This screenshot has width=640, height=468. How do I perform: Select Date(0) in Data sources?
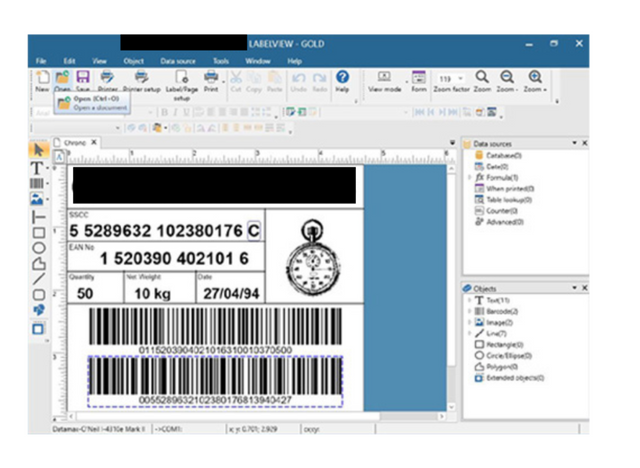click(492, 166)
